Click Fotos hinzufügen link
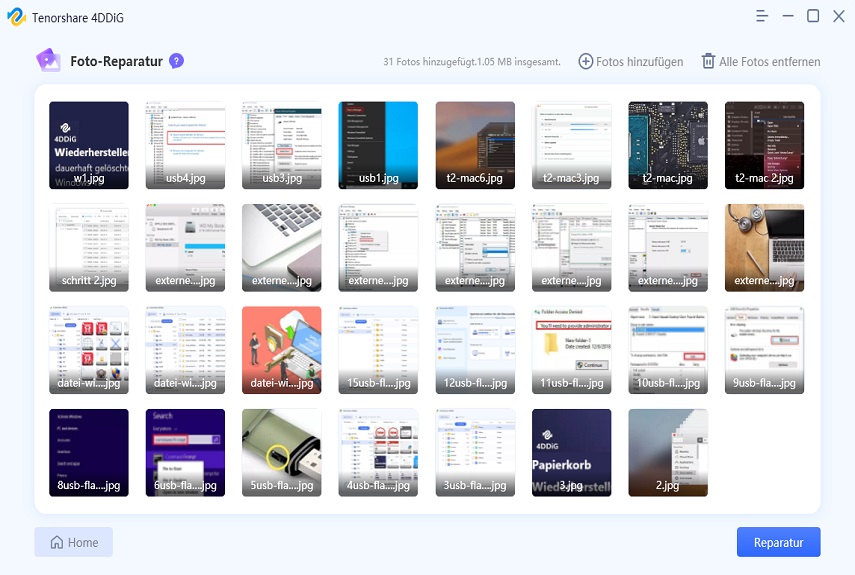The image size is (855, 575). [631, 62]
